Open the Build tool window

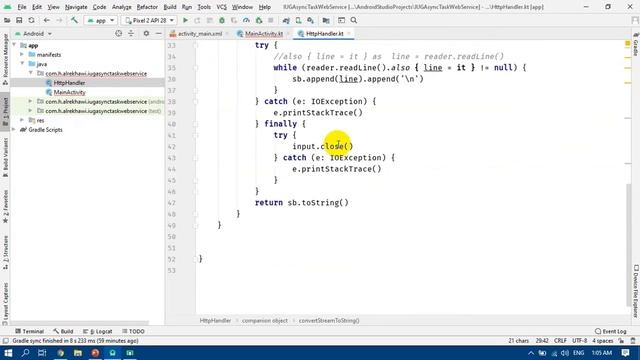[63, 331]
